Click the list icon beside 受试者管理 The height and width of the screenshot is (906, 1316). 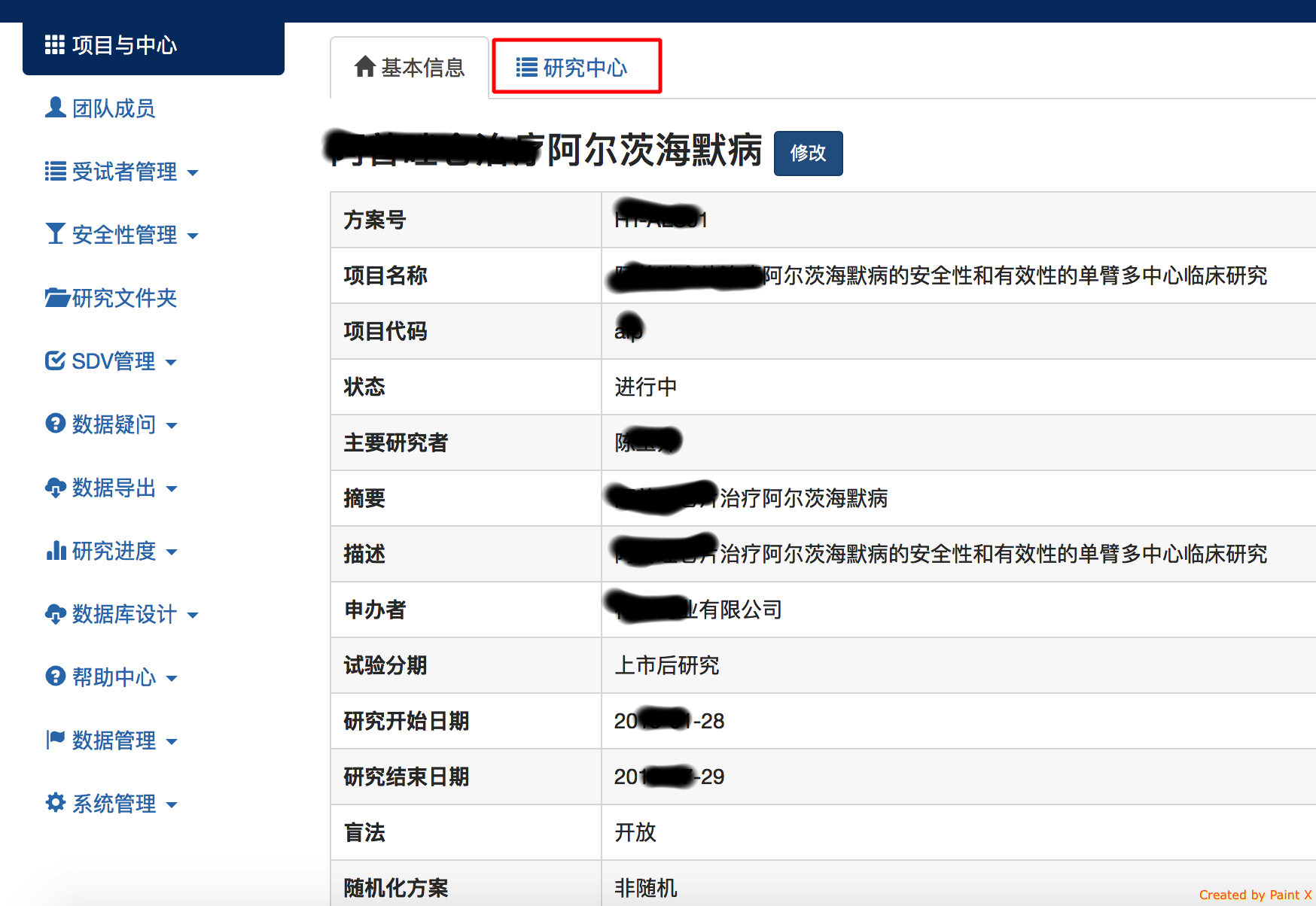[x=55, y=172]
